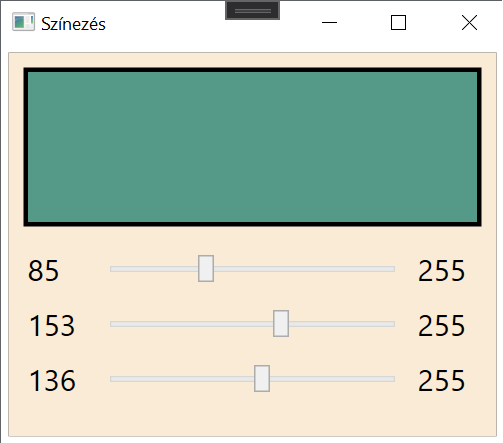
Task: Click the 255 label beside the 85 slider
Action: click(441, 270)
